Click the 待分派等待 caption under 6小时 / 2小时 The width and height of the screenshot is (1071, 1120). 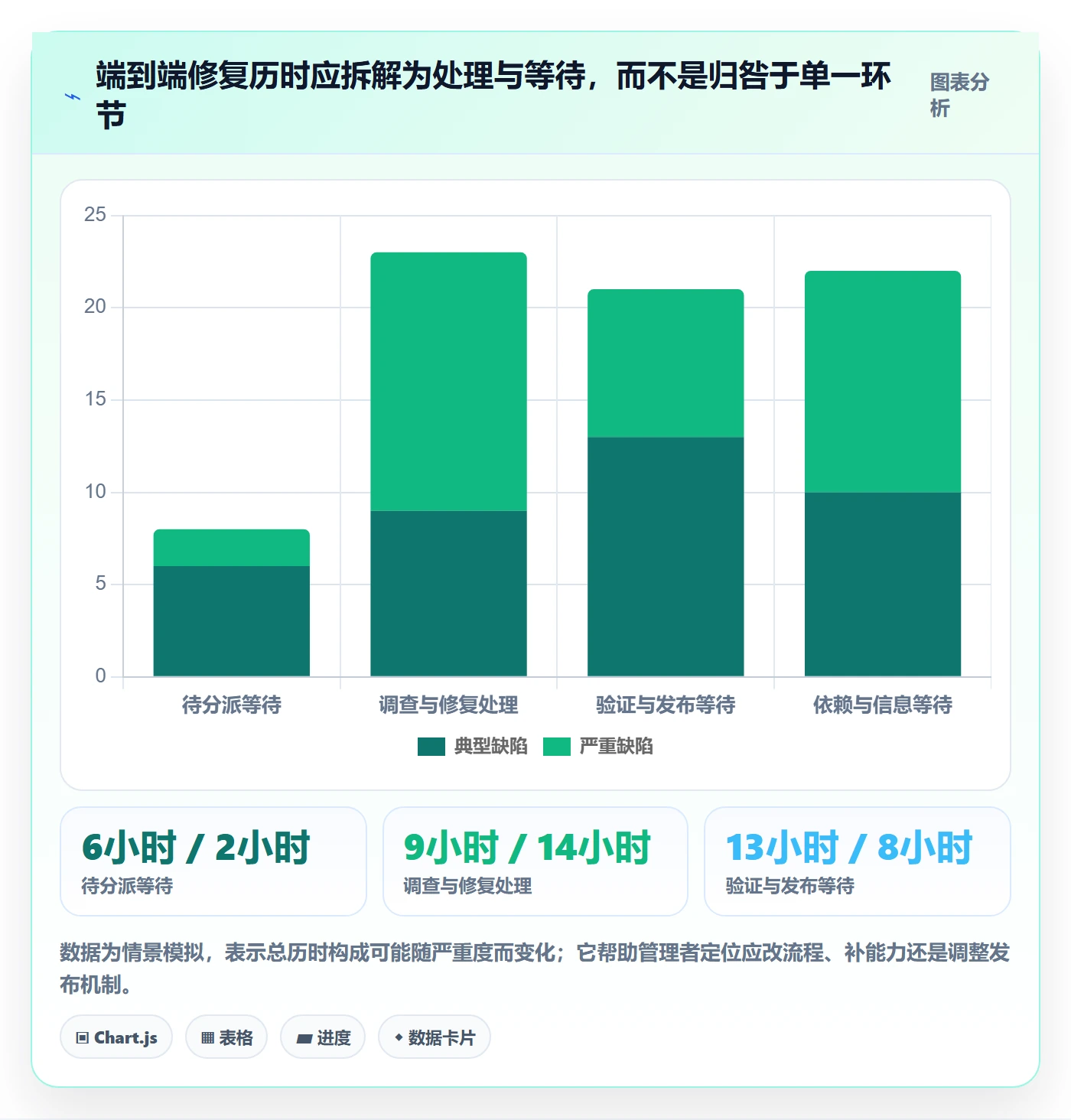[128, 886]
